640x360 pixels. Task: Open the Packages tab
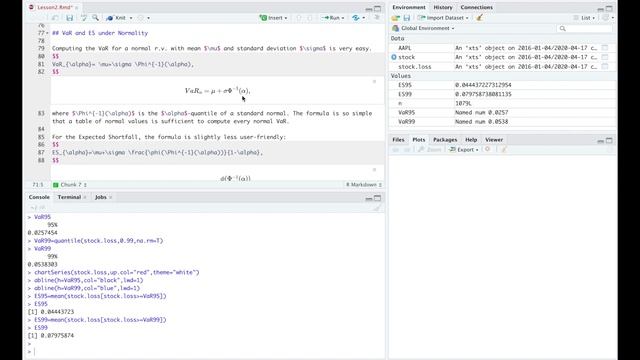pos(445,140)
